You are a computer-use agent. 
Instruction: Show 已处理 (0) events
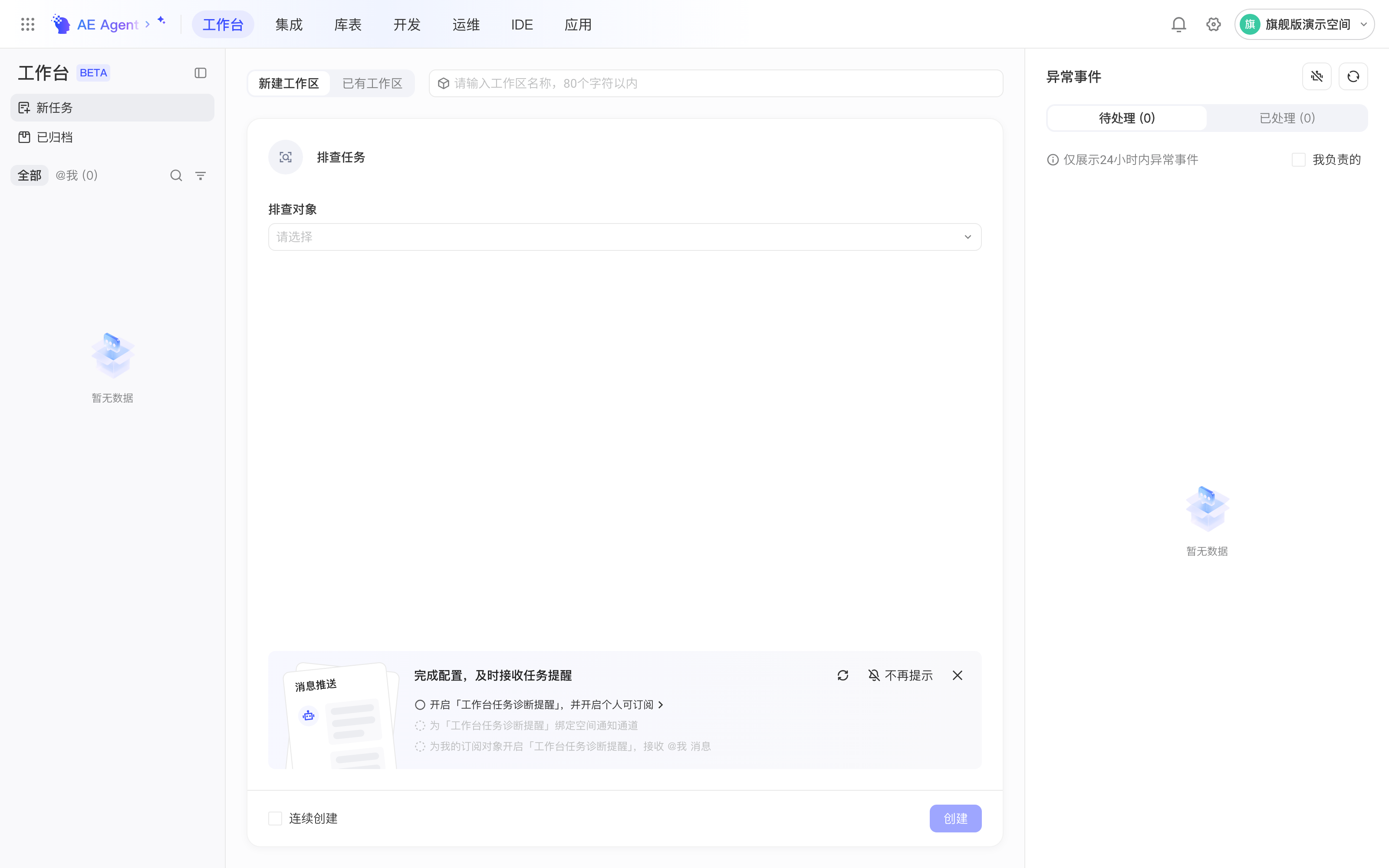point(1287,118)
